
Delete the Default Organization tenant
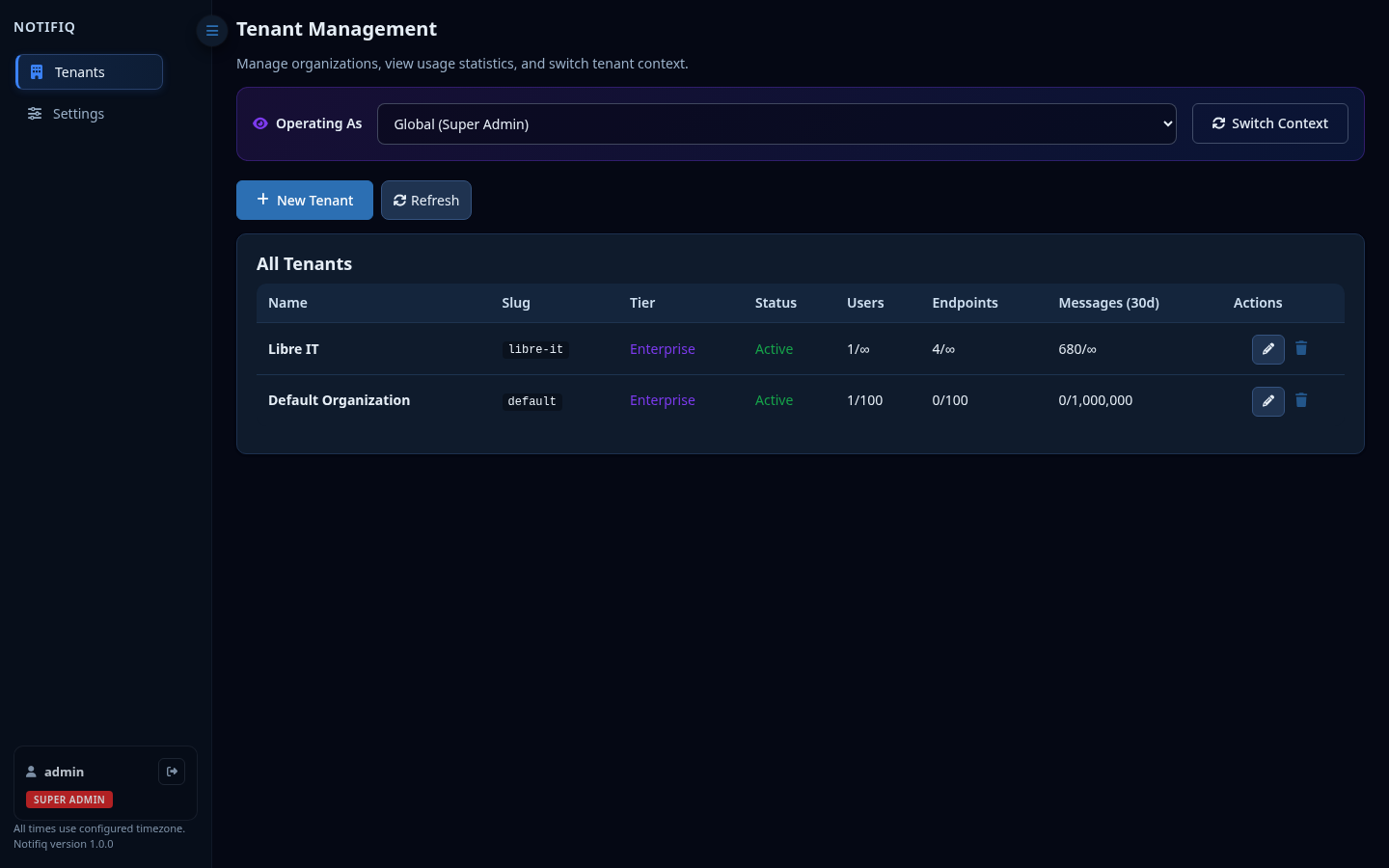click(x=1301, y=400)
